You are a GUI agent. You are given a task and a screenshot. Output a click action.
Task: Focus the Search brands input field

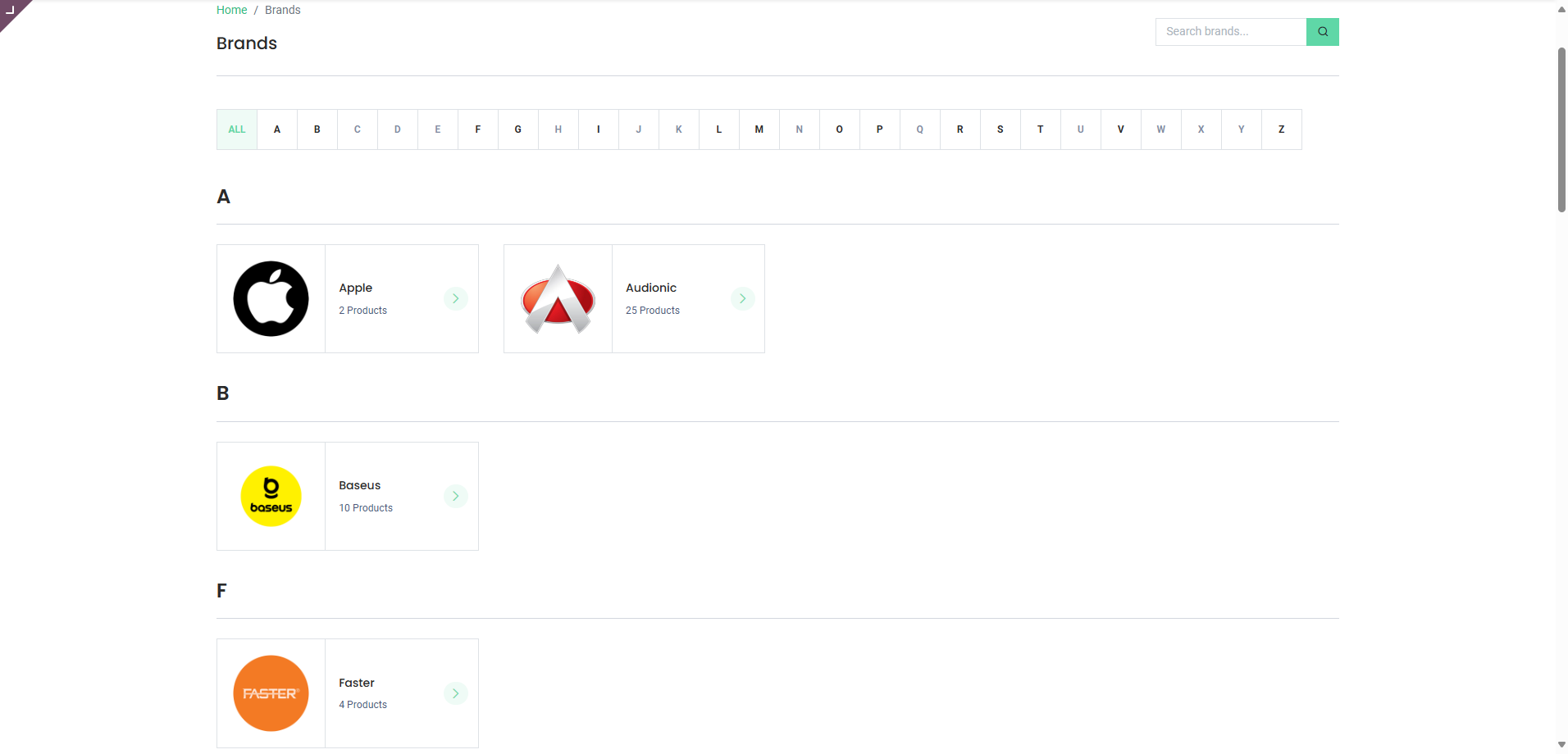point(1231,32)
